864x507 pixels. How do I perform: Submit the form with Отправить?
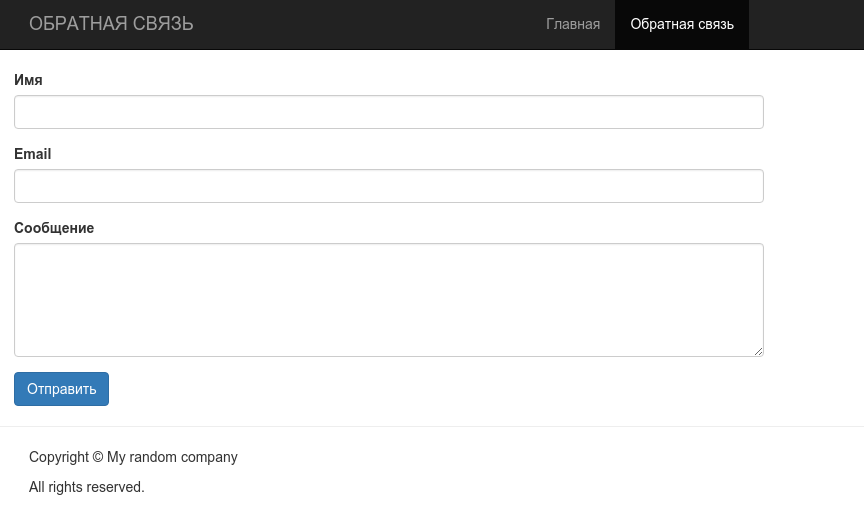coord(61,389)
